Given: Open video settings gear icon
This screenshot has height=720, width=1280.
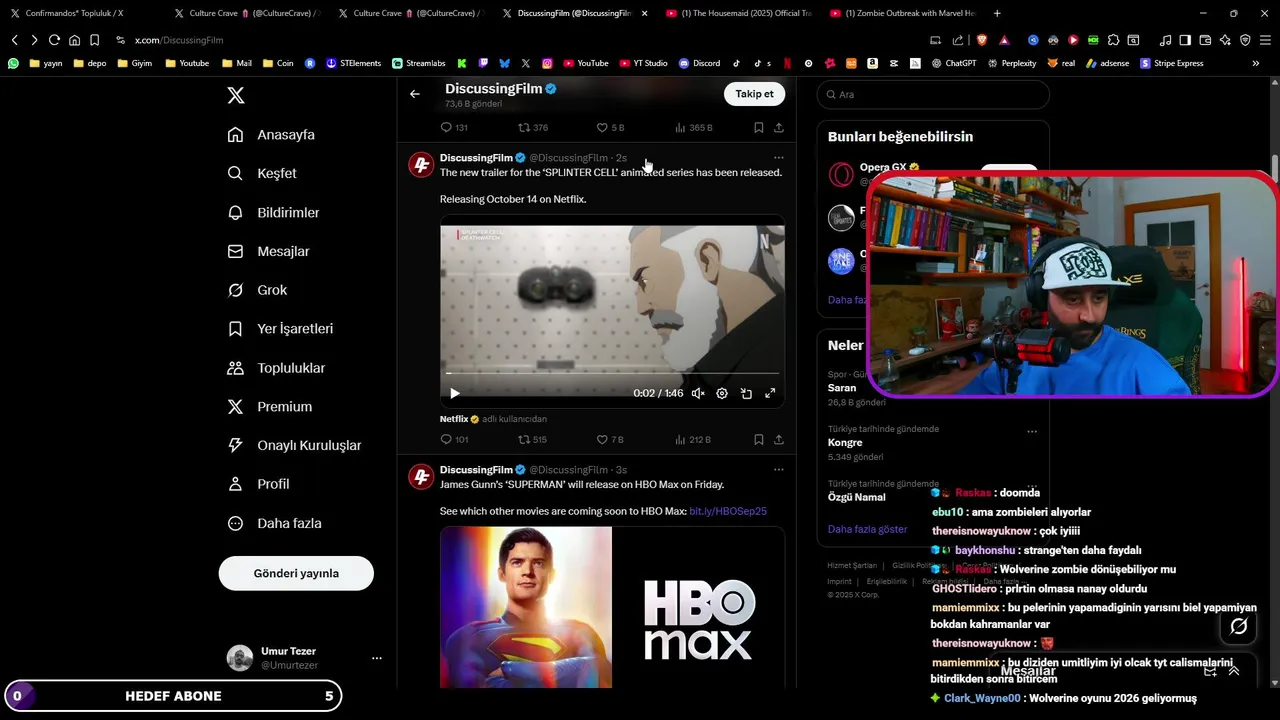Looking at the screenshot, I should [722, 394].
